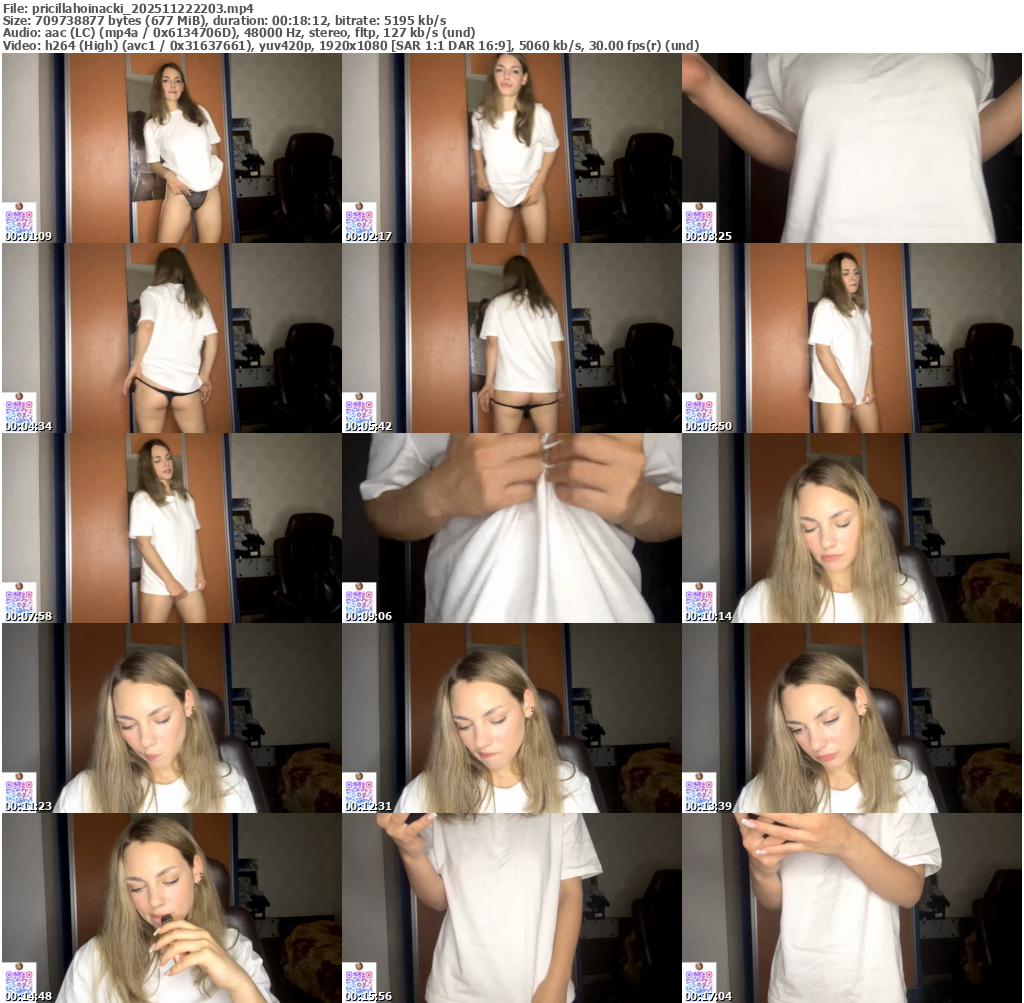The image size is (1024, 1003).
Task: Select the frame at timestamp 00:13:39
Action: pos(851,718)
